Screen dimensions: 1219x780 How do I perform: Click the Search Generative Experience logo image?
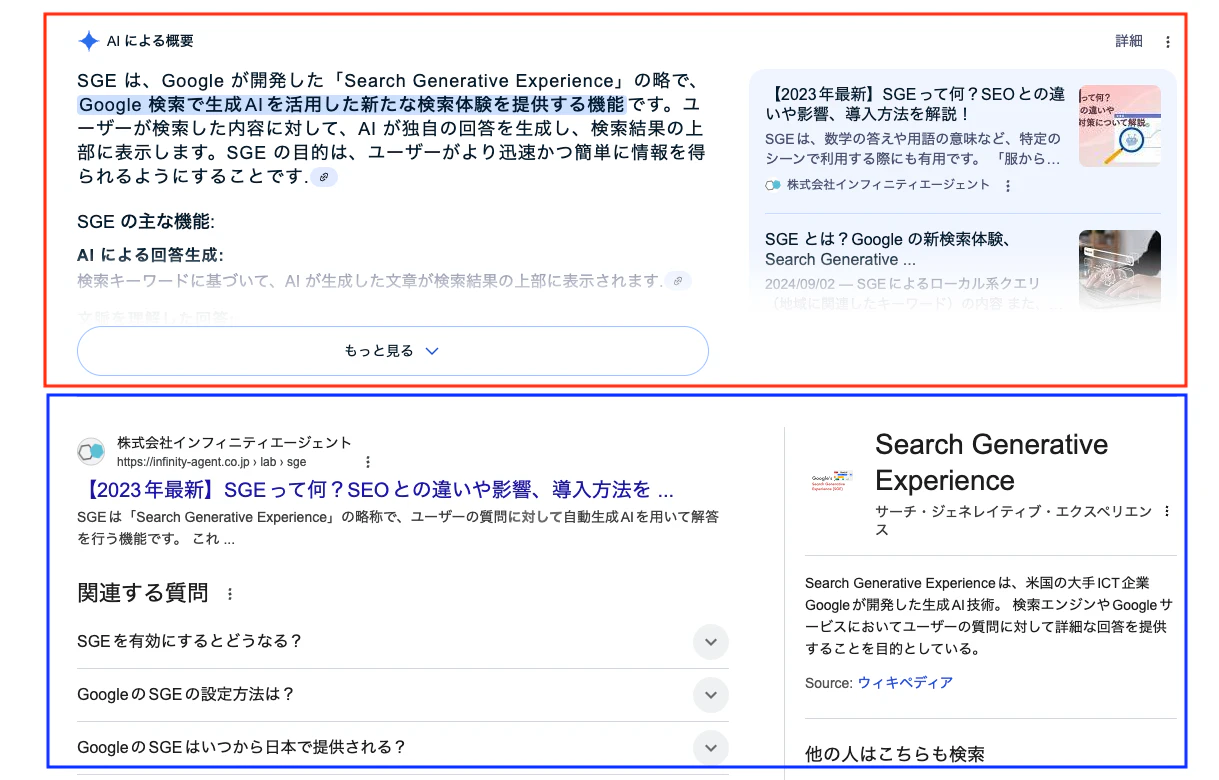coord(832,479)
